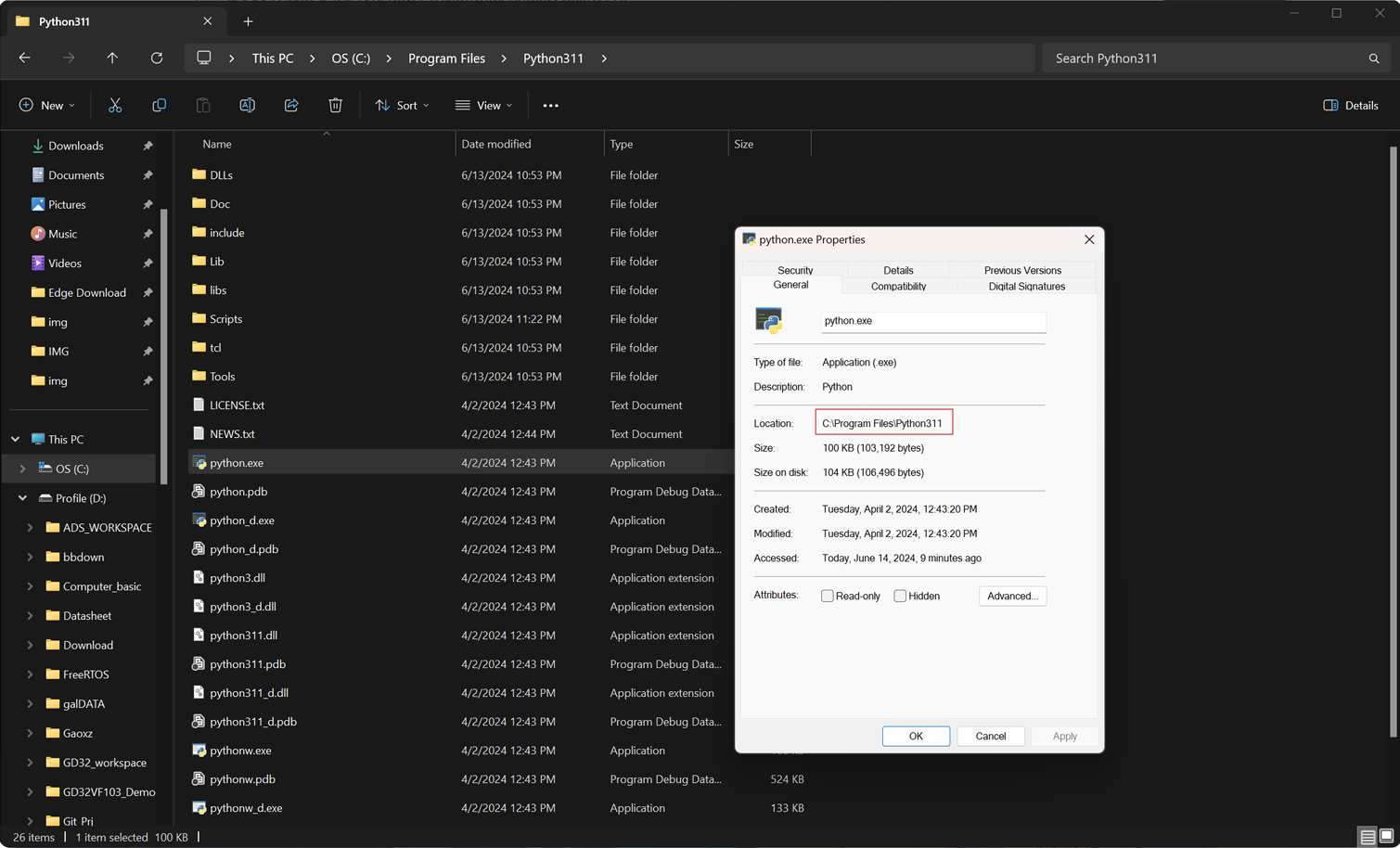The width and height of the screenshot is (1400, 848).
Task: Open the See more ellipsis menu
Action: (x=550, y=105)
